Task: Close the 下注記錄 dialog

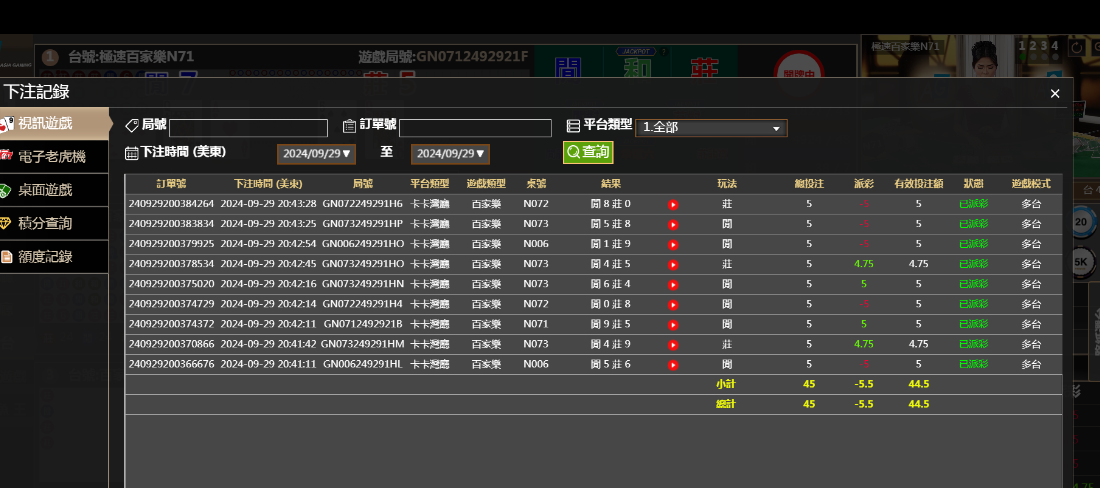Action: click(1054, 93)
